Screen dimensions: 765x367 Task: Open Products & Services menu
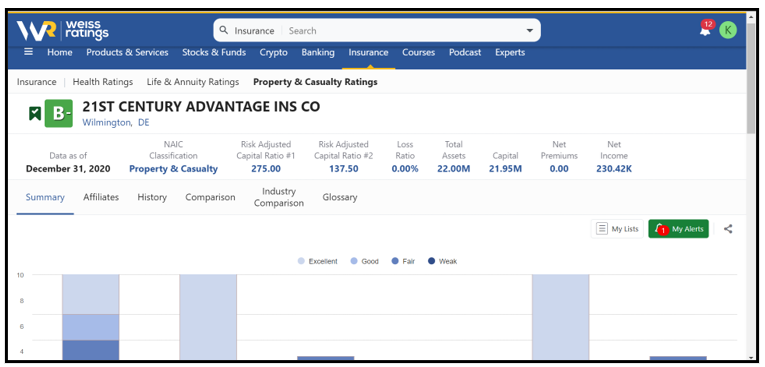click(x=127, y=52)
